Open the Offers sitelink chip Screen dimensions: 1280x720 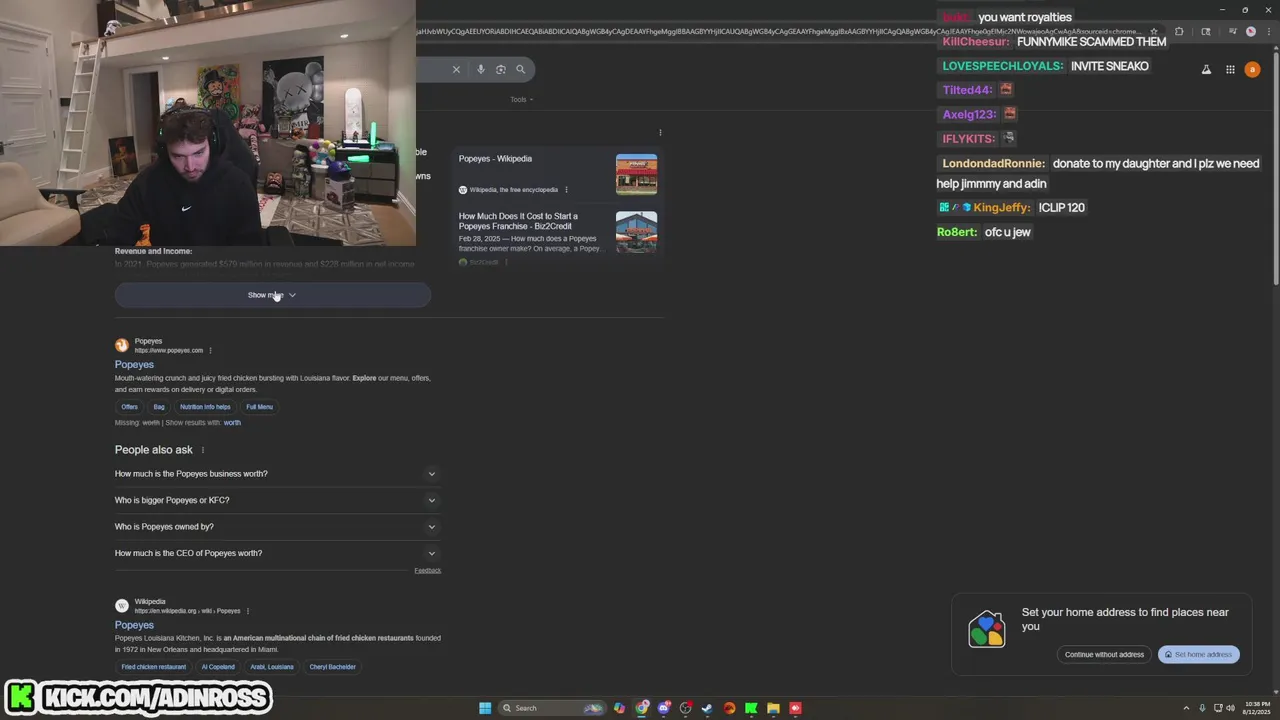pyautogui.click(x=129, y=407)
